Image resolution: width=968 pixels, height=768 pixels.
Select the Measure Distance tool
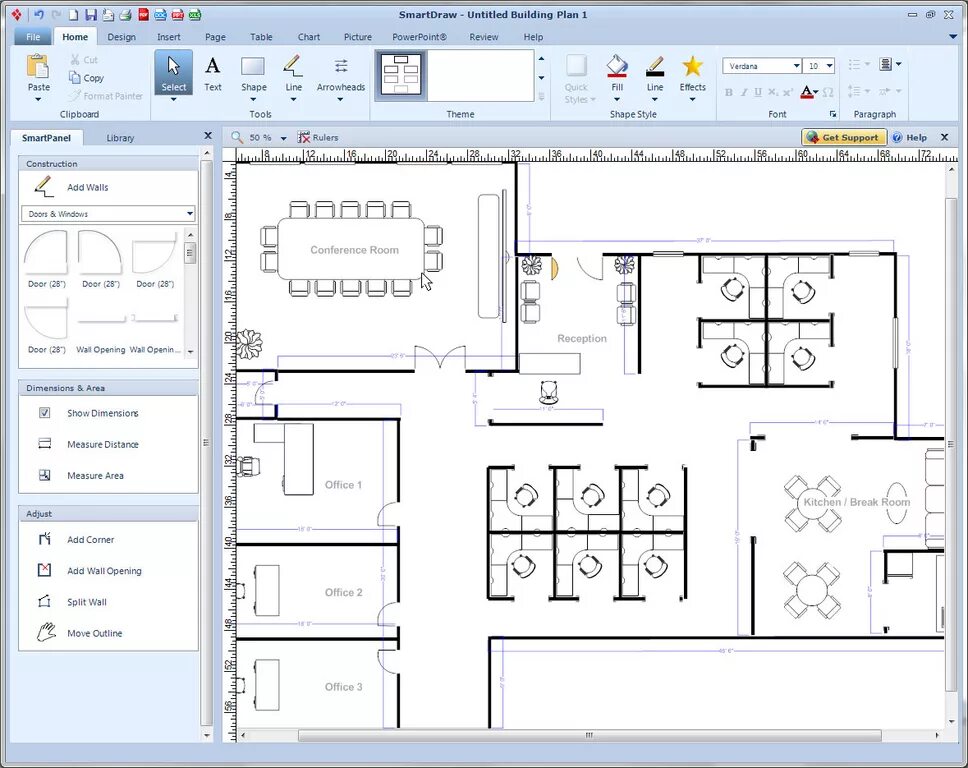click(89, 444)
